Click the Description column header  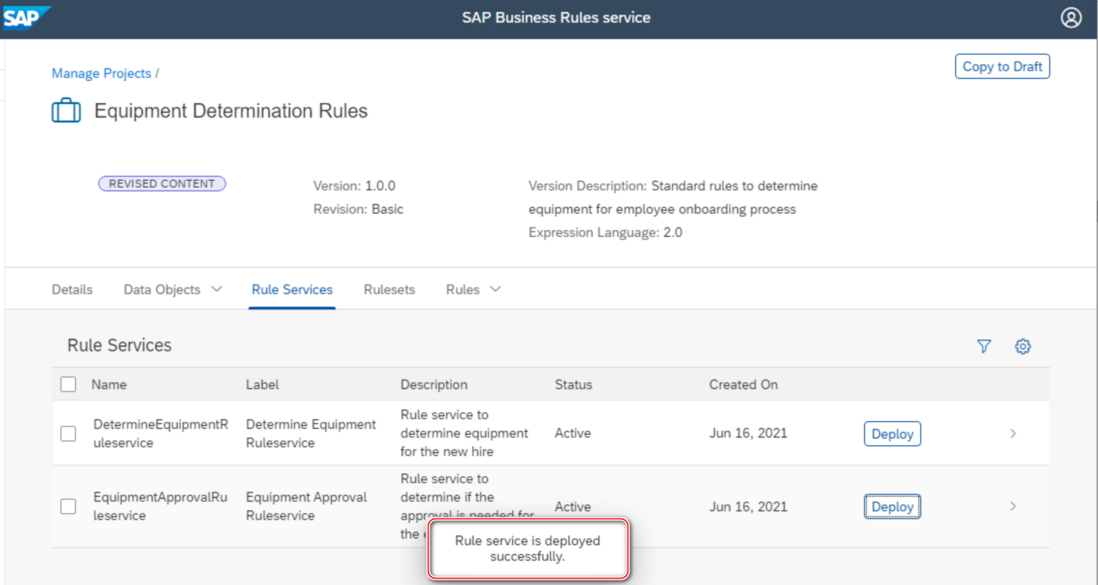tap(433, 385)
